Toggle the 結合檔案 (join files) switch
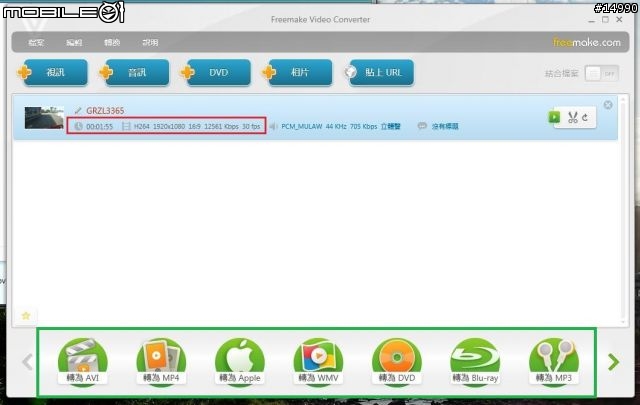640x405 pixels. click(602, 74)
